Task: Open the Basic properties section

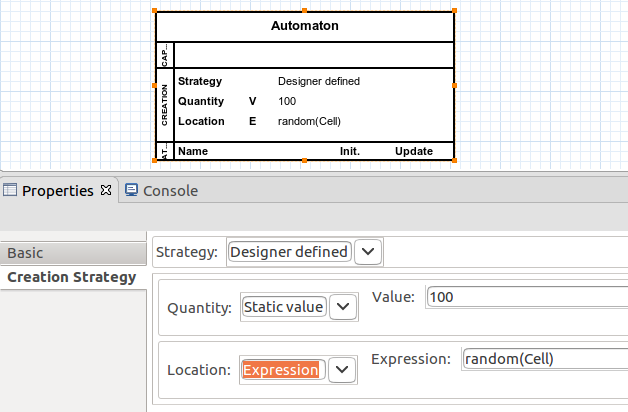Action: [27, 253]
